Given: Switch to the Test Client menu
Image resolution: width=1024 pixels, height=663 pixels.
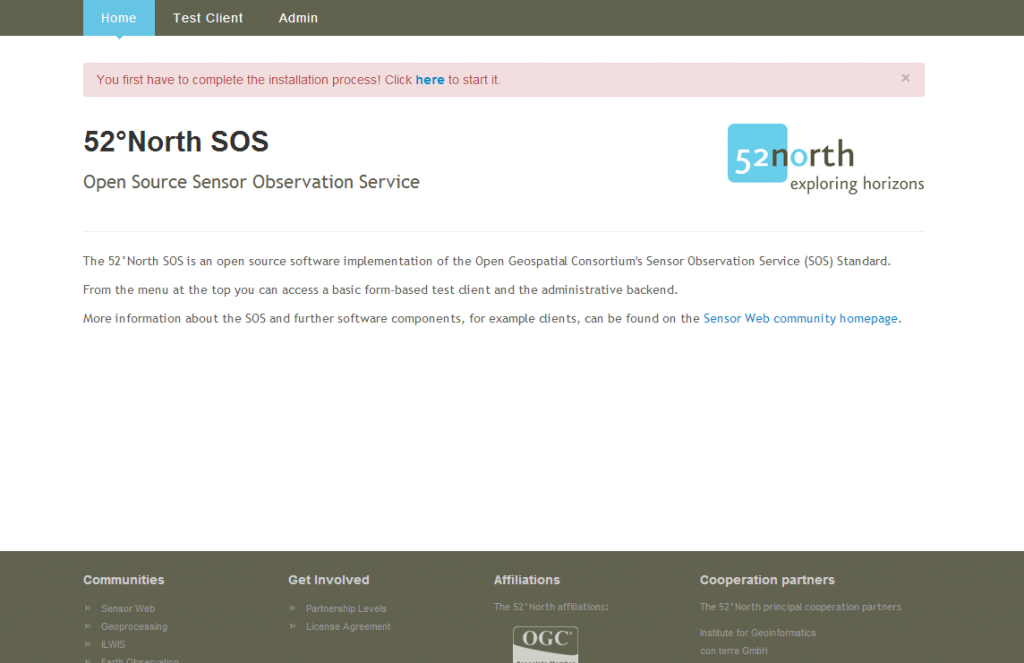Looking at the screenshot, I should click(x=208, y=18).
